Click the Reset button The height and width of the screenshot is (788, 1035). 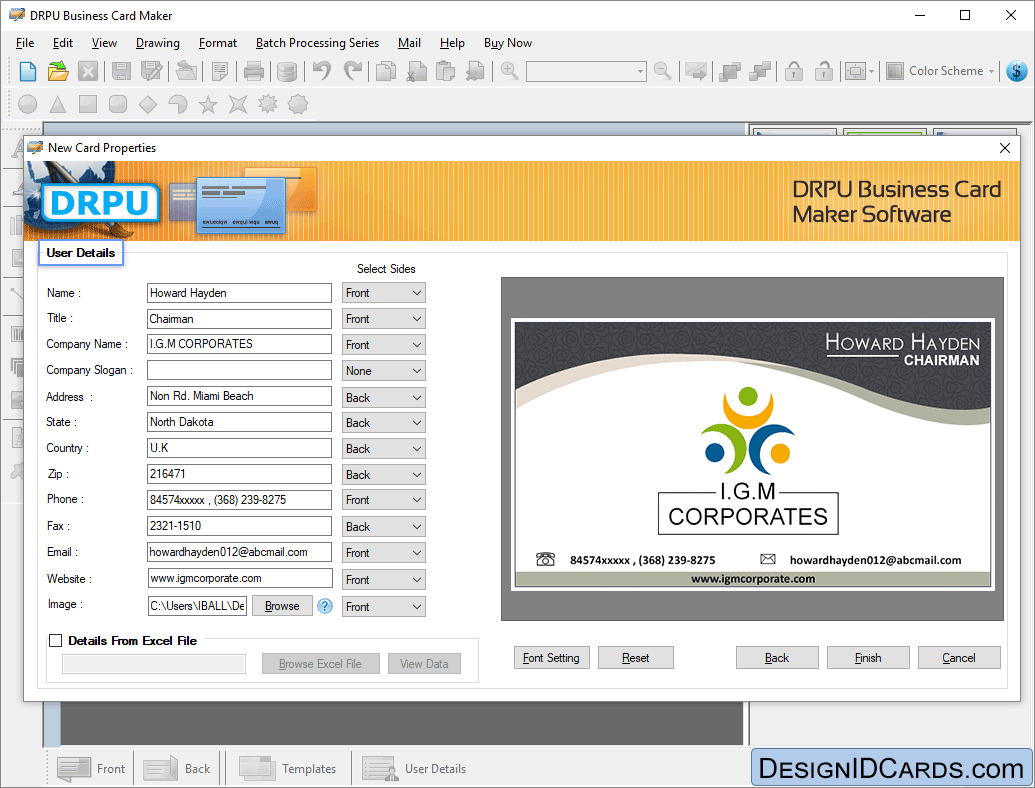(x=636, y=658)
